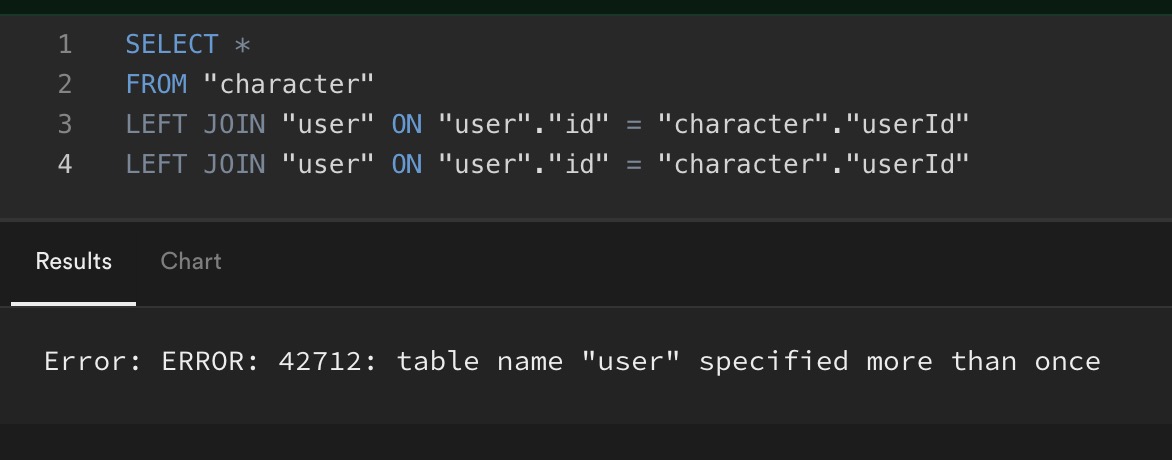Click the "specified more than once" error text

pyautogui.click(x=900, y=361)
